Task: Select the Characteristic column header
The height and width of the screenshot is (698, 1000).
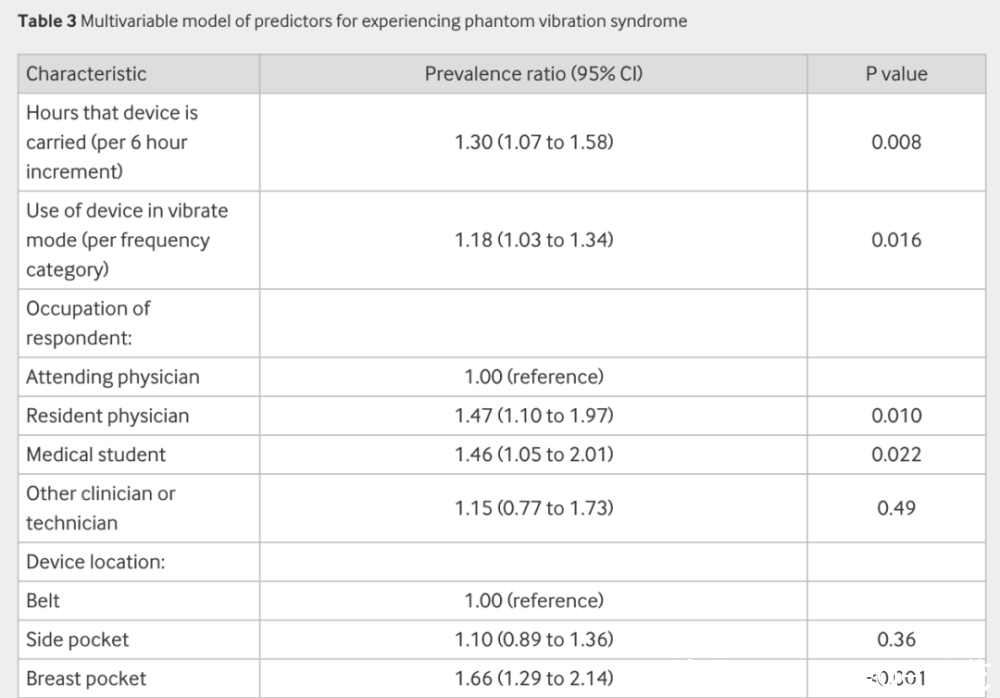Action: point(86,74)
